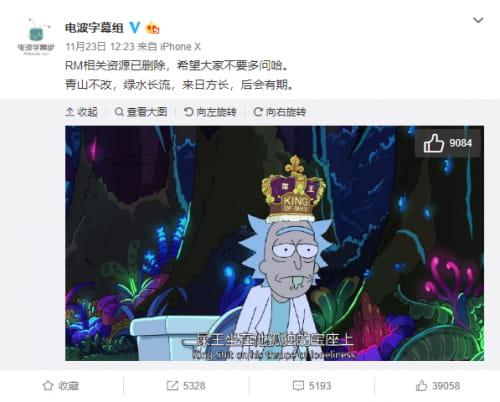This screenshot has height=402, width=500.
Task: Click the clockwise arrow rotate icon
Action: (x=258, y=112)
